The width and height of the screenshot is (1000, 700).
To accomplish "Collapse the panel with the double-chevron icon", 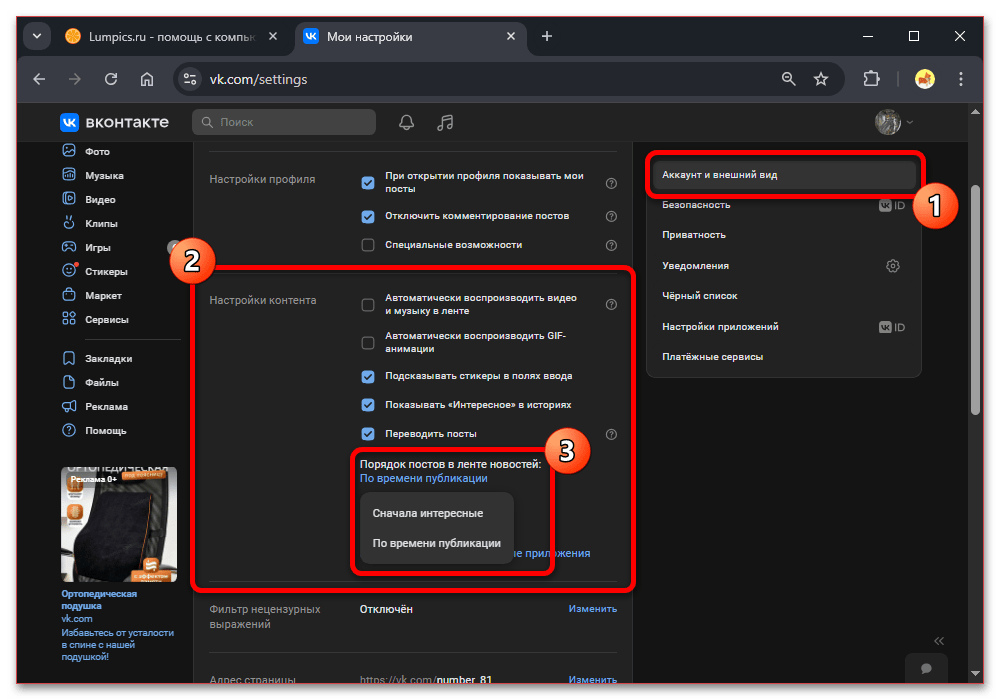I will coord(939,641).
